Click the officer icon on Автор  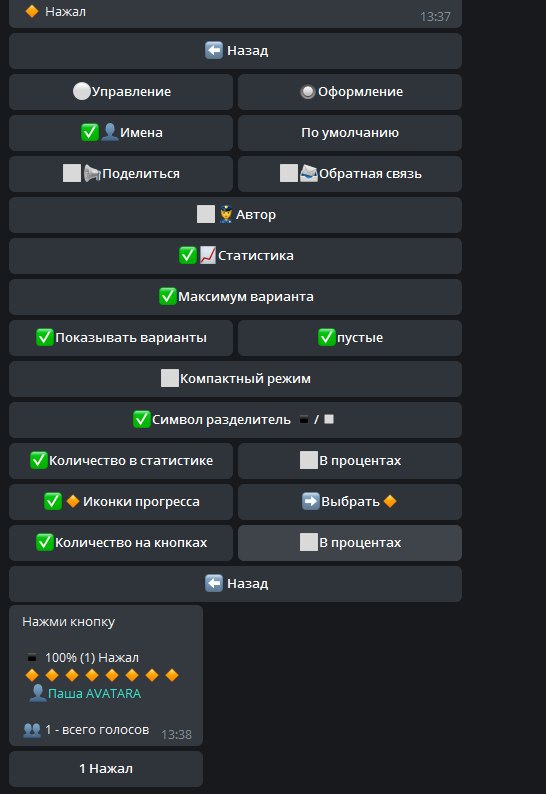pyautogui.click(x=225, y=214)
